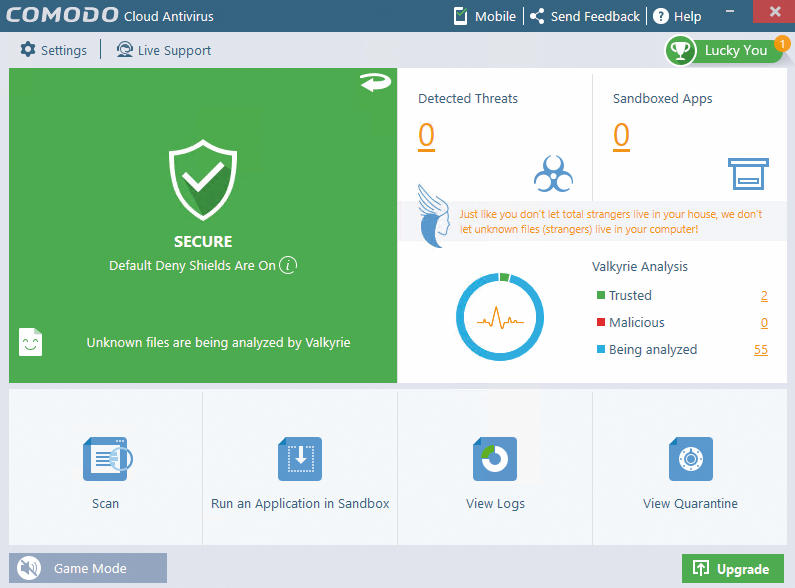Open the Malicious files count link

764,322
